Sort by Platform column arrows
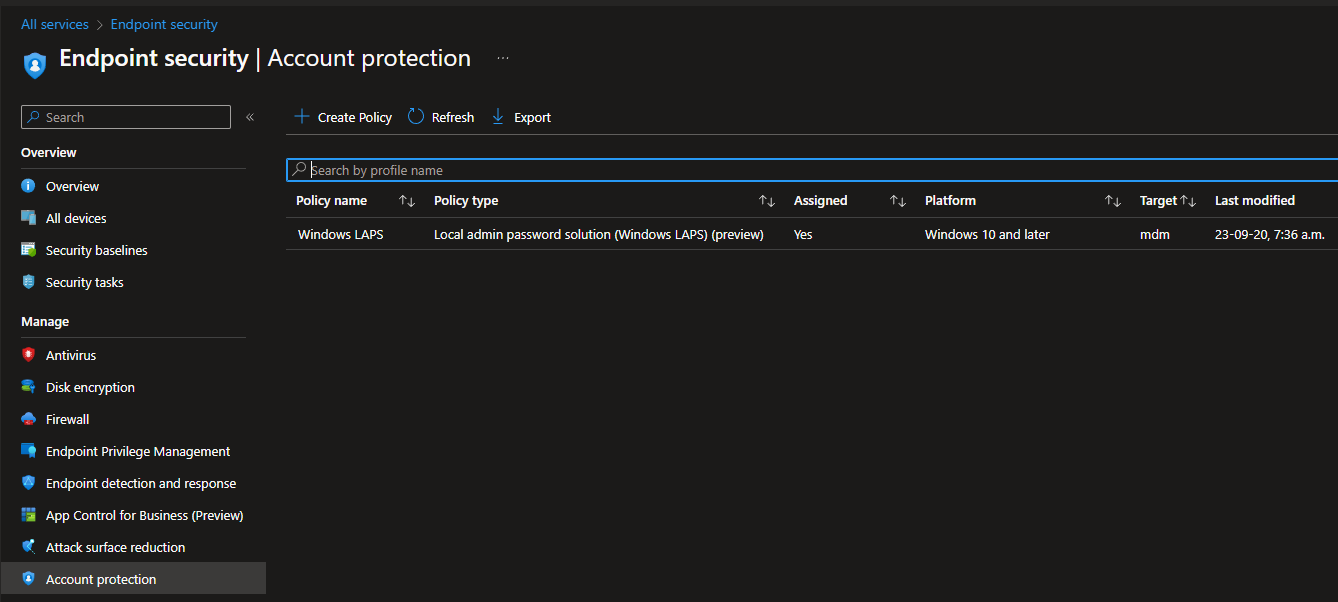1338x602 pixels. click(x=1113, y=201)
